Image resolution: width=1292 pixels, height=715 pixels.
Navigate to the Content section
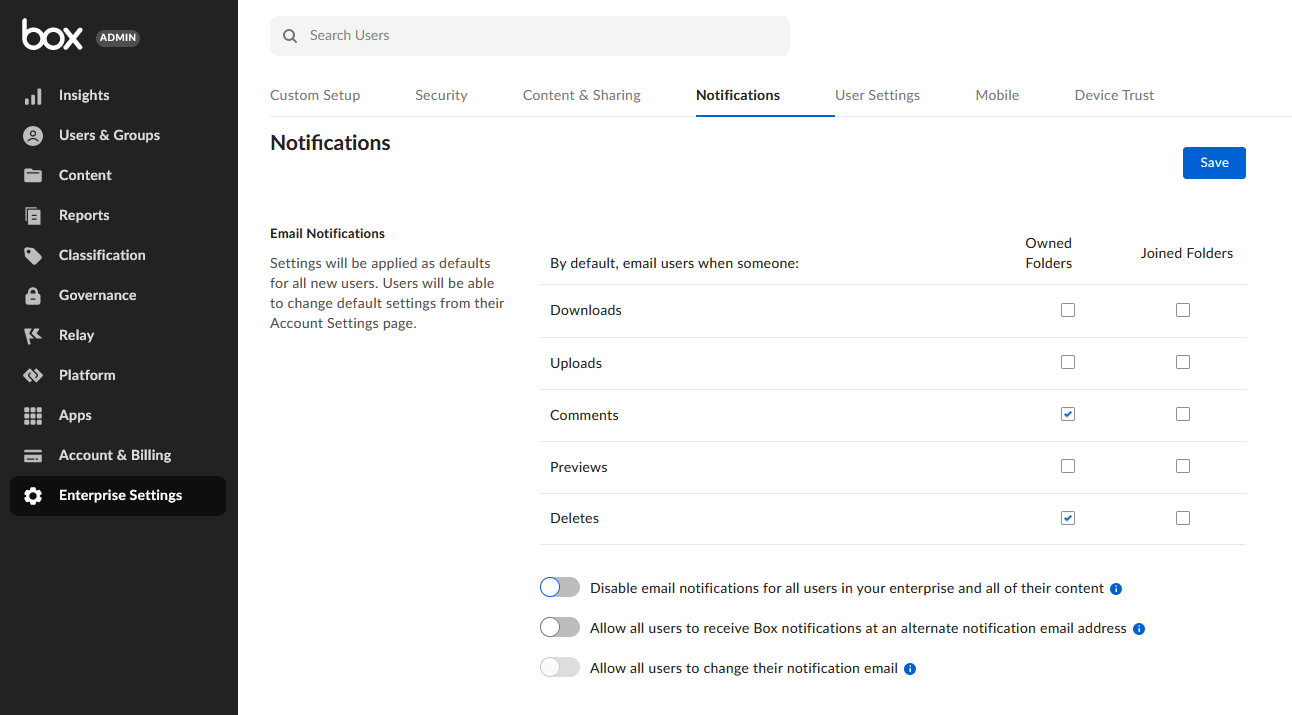[x=85, y=175]
